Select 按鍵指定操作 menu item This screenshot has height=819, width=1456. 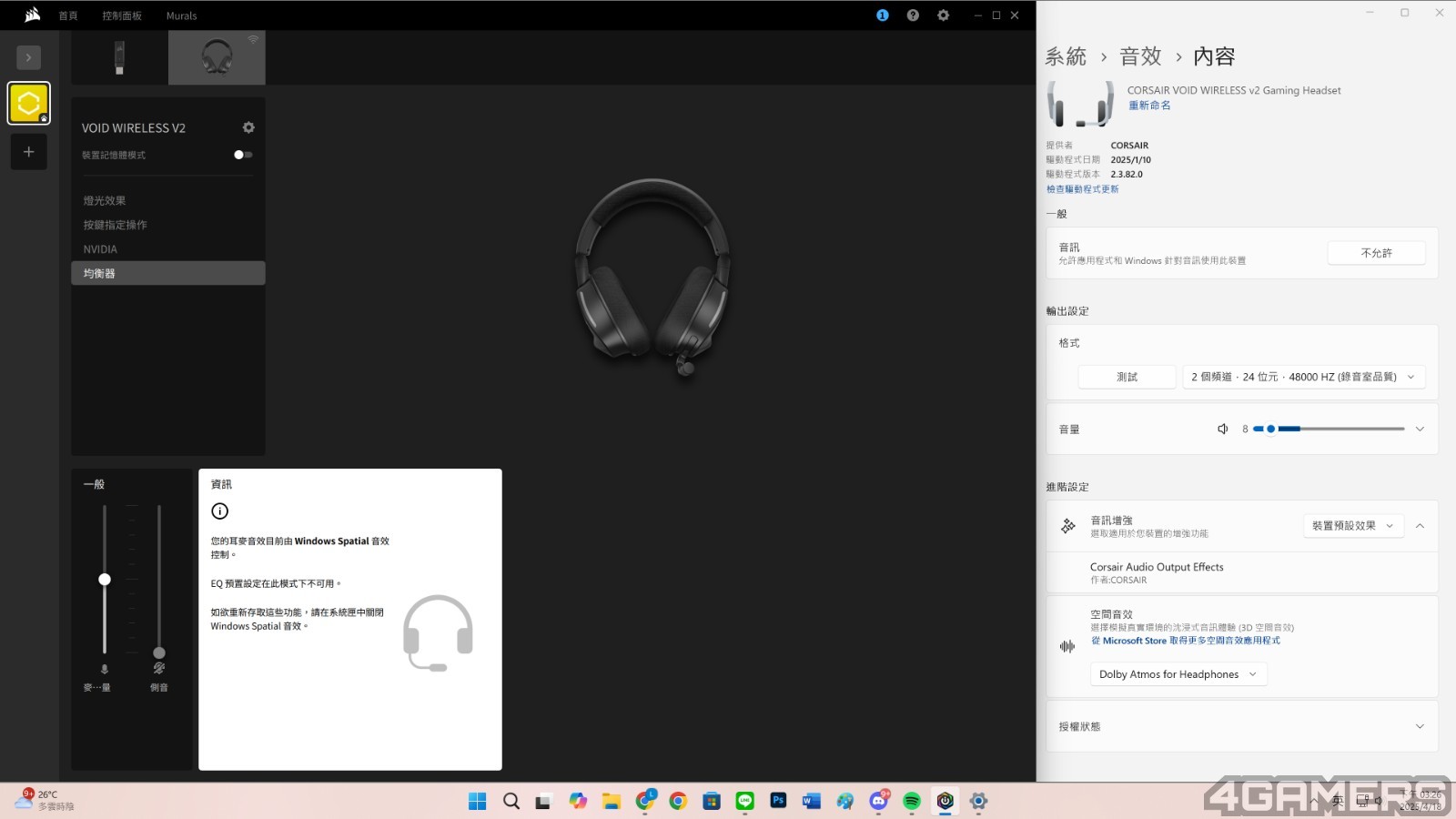(x=168, y=225)
